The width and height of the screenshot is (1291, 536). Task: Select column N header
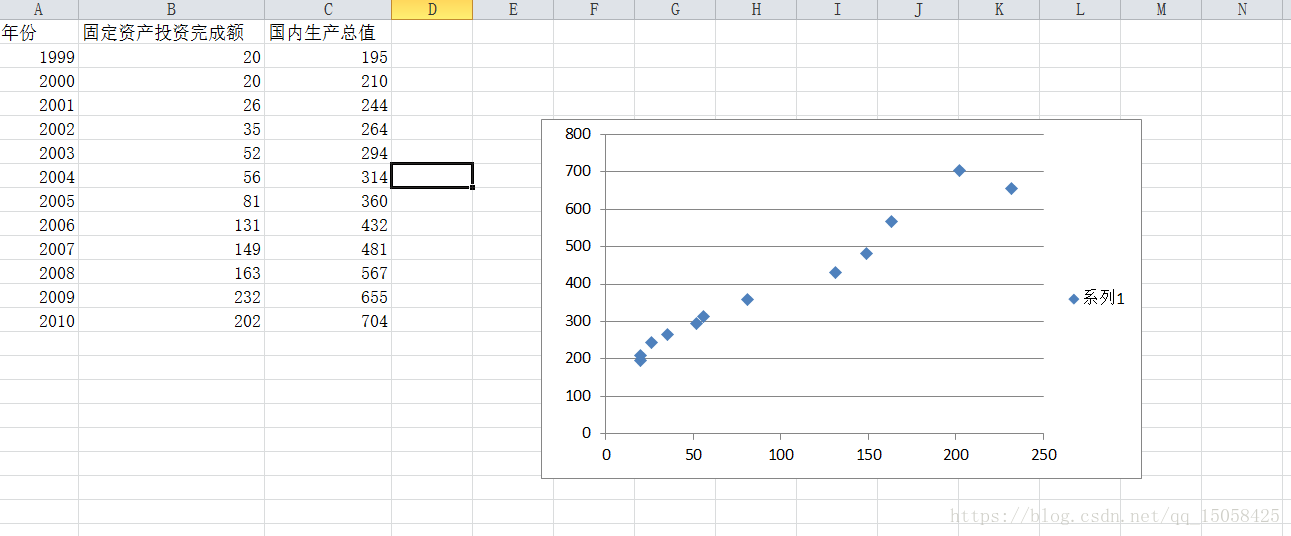1242,9
